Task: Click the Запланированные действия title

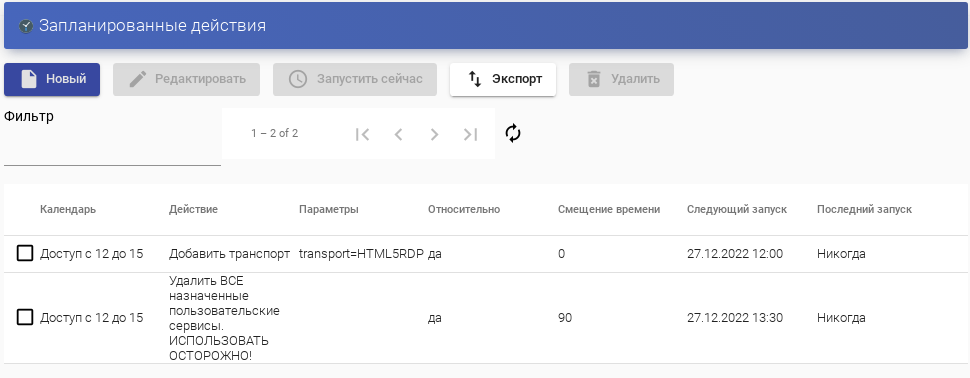Action: [x=152, y=26]
